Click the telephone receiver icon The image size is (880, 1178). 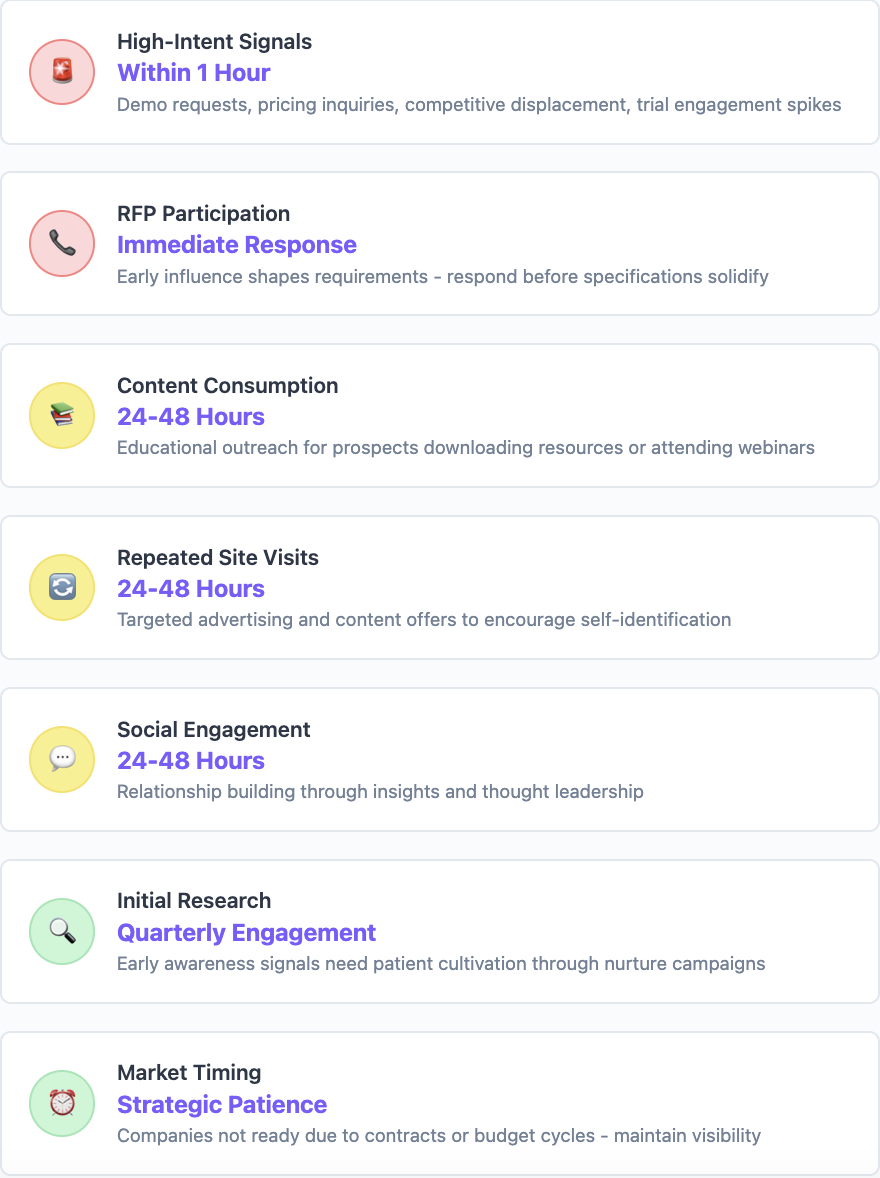coord(62,243)
